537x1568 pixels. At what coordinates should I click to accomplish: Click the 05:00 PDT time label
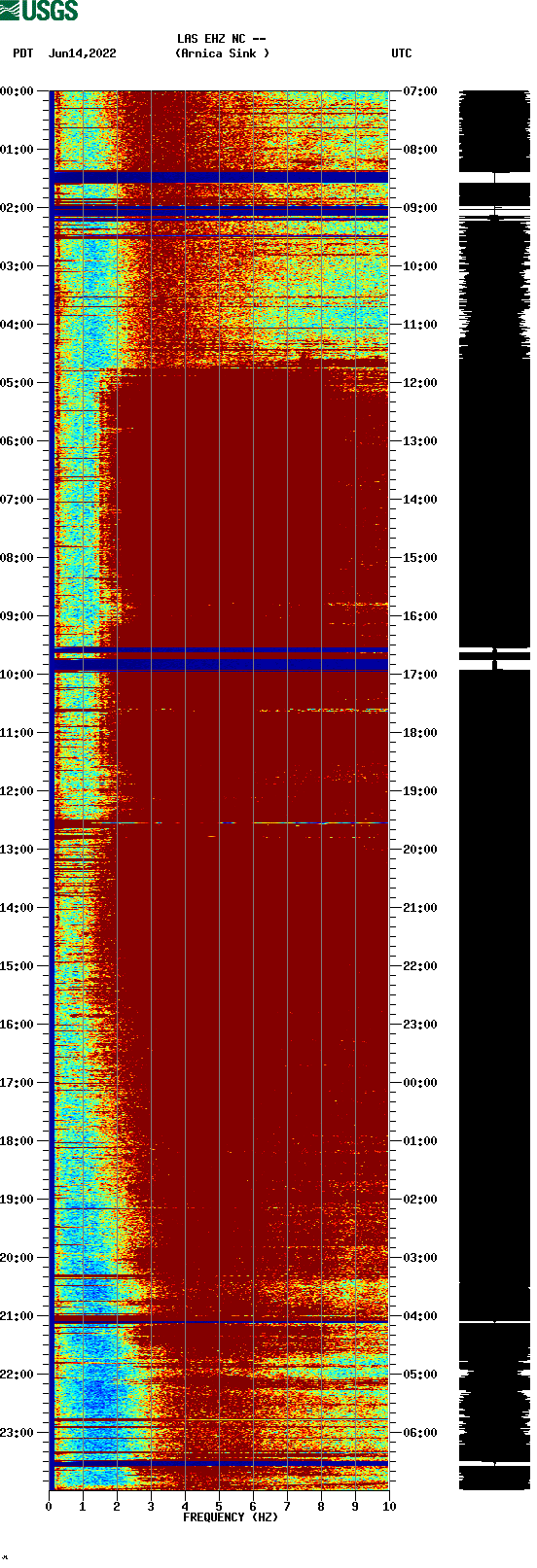click(x=17, y=383)
